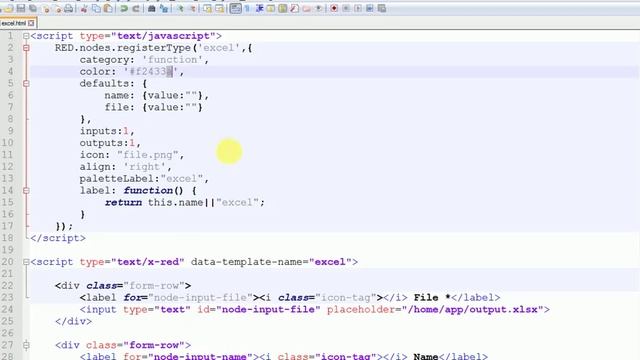Click the "text/x-red" attribute value
This screenshot has width=640, height=360.
148,262
